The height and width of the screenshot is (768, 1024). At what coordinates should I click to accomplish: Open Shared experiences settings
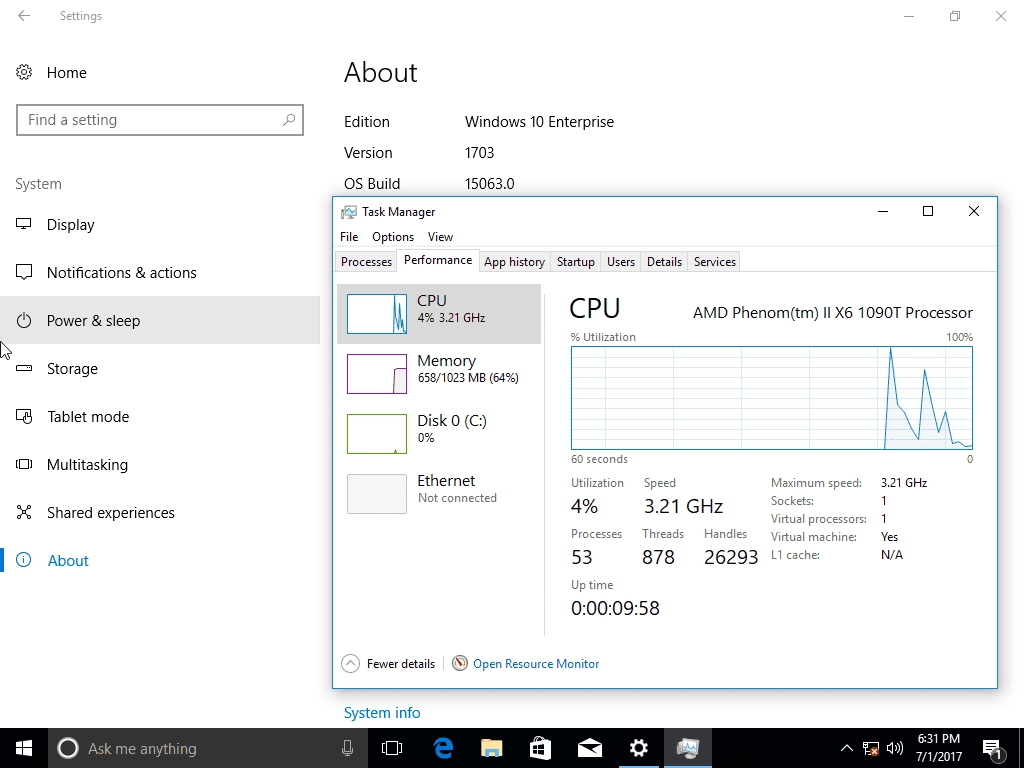tap(160, 513)
